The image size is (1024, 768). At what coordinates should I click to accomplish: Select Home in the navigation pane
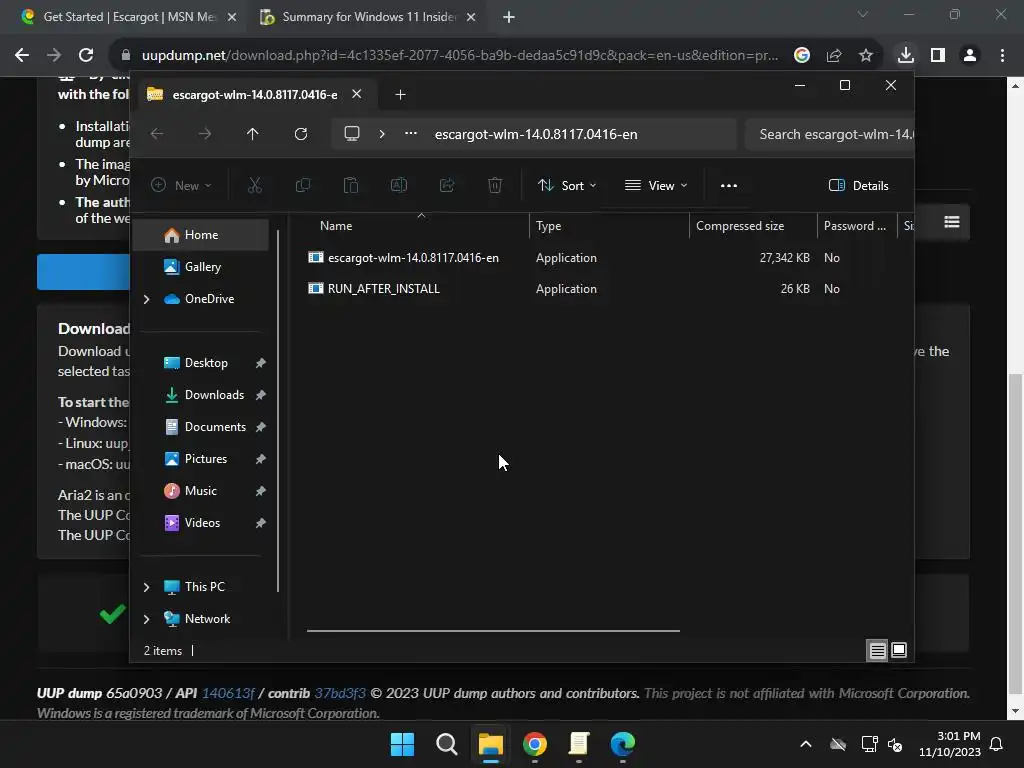[200, 235]
